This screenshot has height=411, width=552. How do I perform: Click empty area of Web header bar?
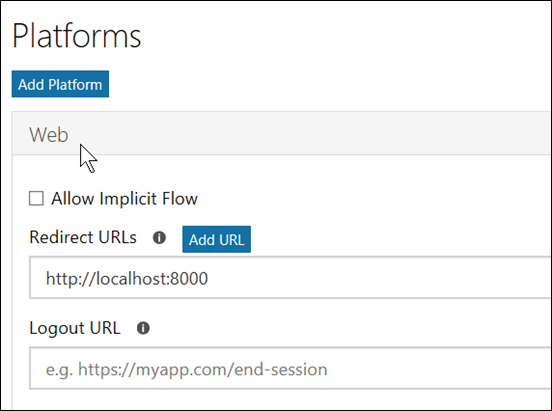[317, 133]
